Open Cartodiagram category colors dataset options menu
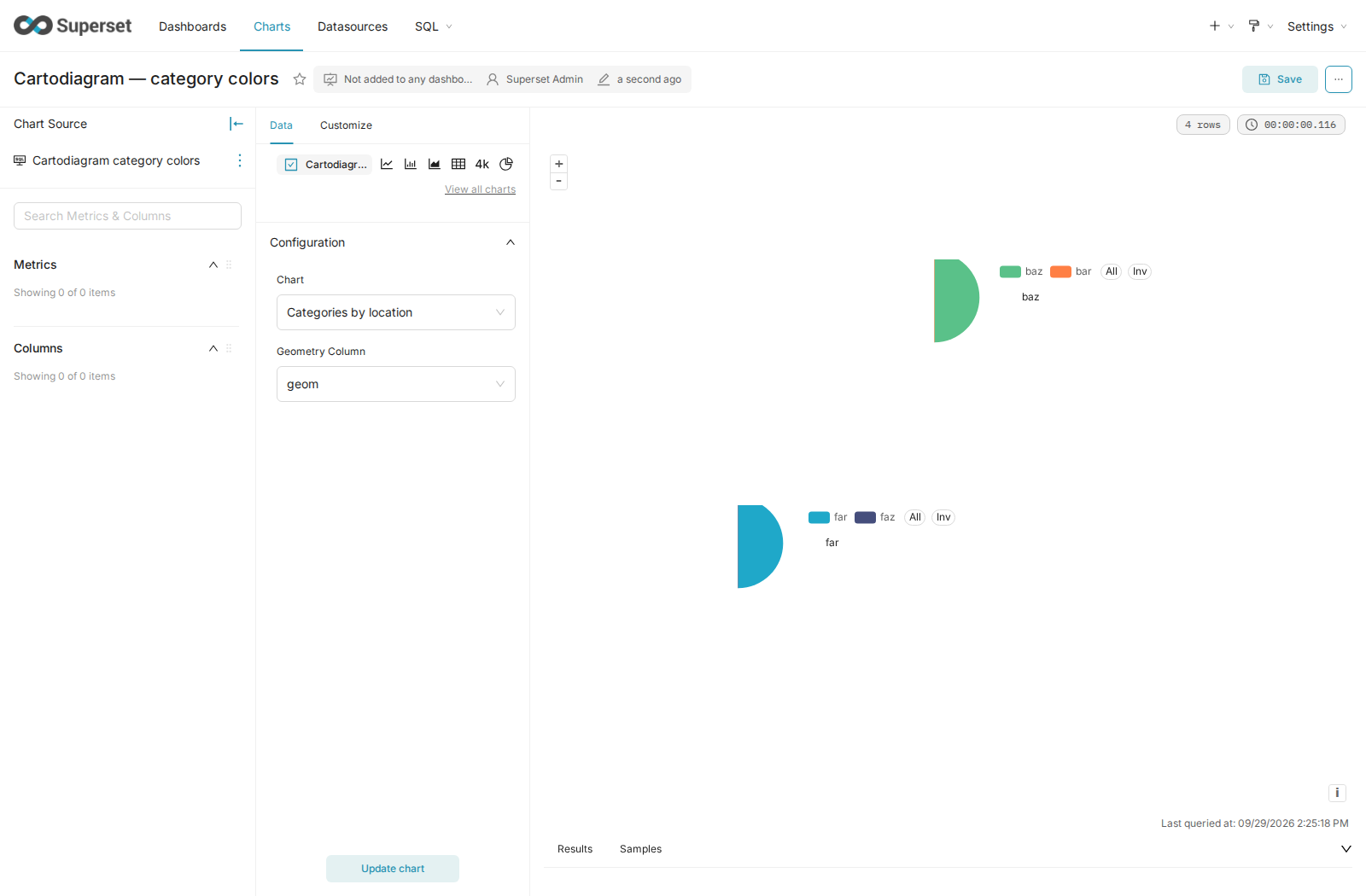The image size is (1366, 896). point(240,160)
